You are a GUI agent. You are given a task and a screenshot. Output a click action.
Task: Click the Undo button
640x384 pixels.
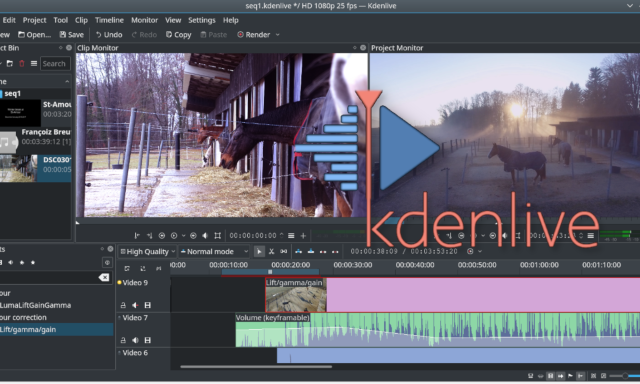click(109, 35)
